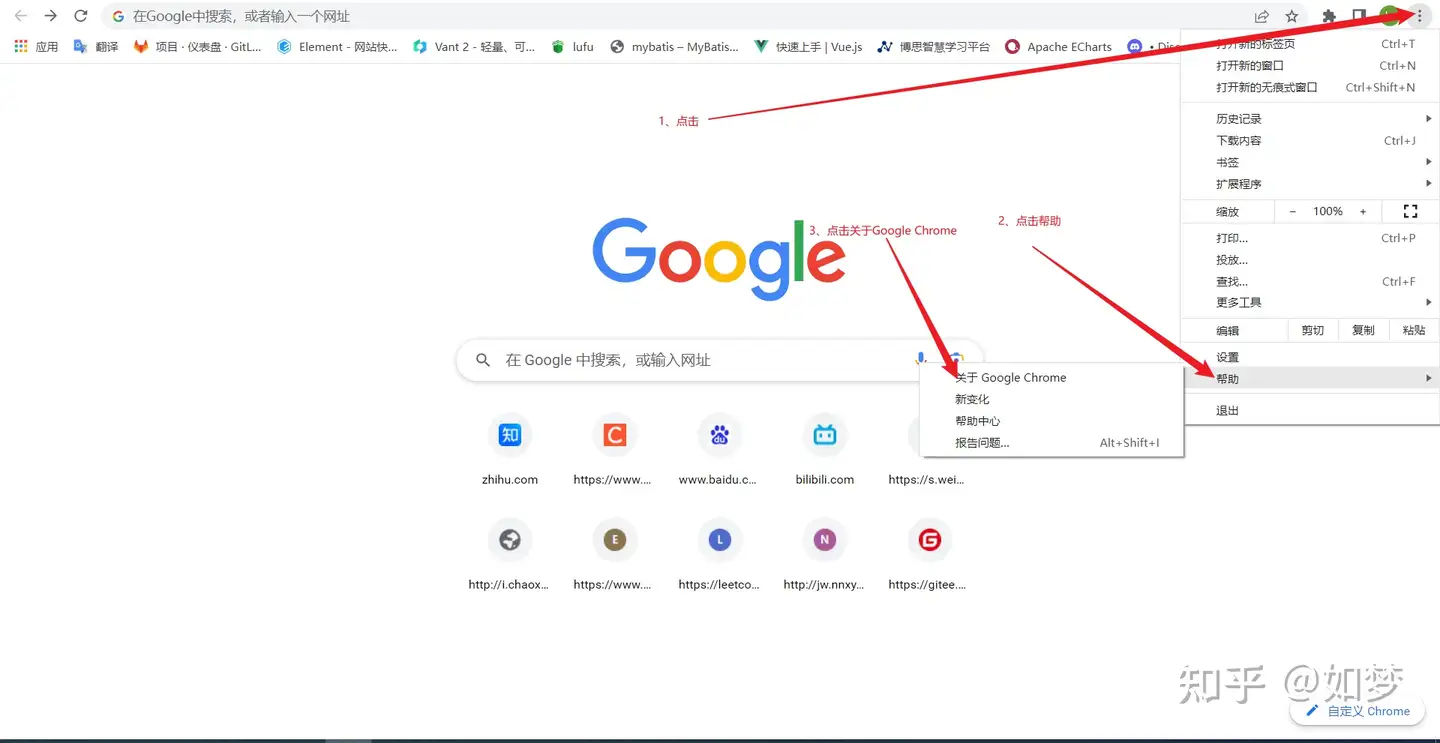Image resolution: width=1440 pixels, height=743 pixels.
Task: Expand the 更多工具 submenu
Action: [1310, 302]
